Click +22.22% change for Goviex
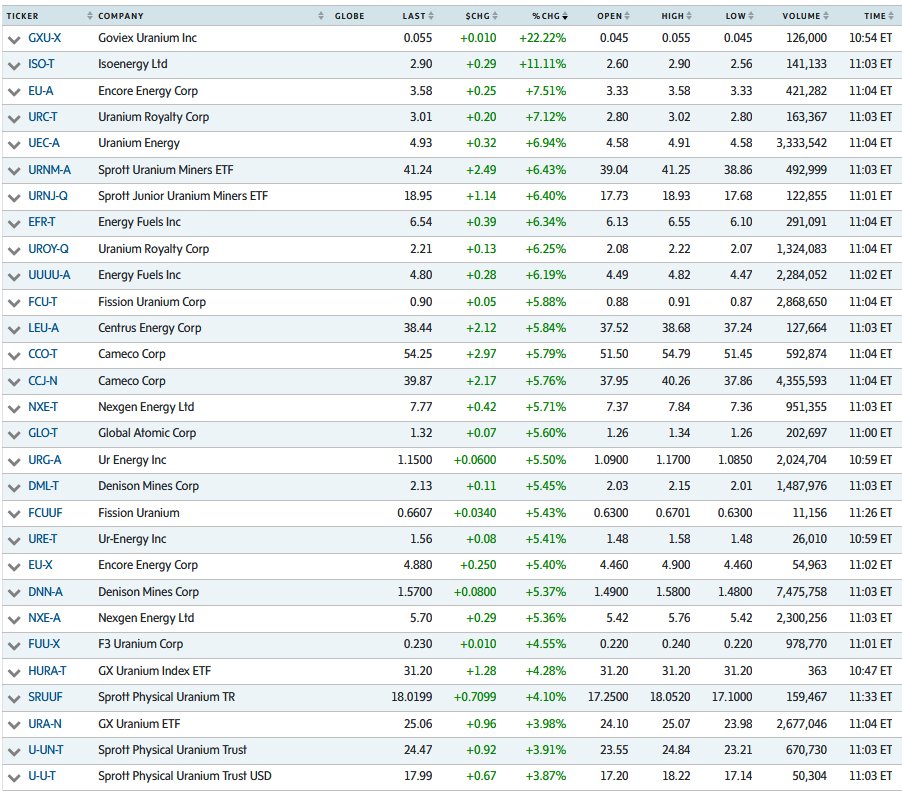902x793 pixels. pos(542,38)
